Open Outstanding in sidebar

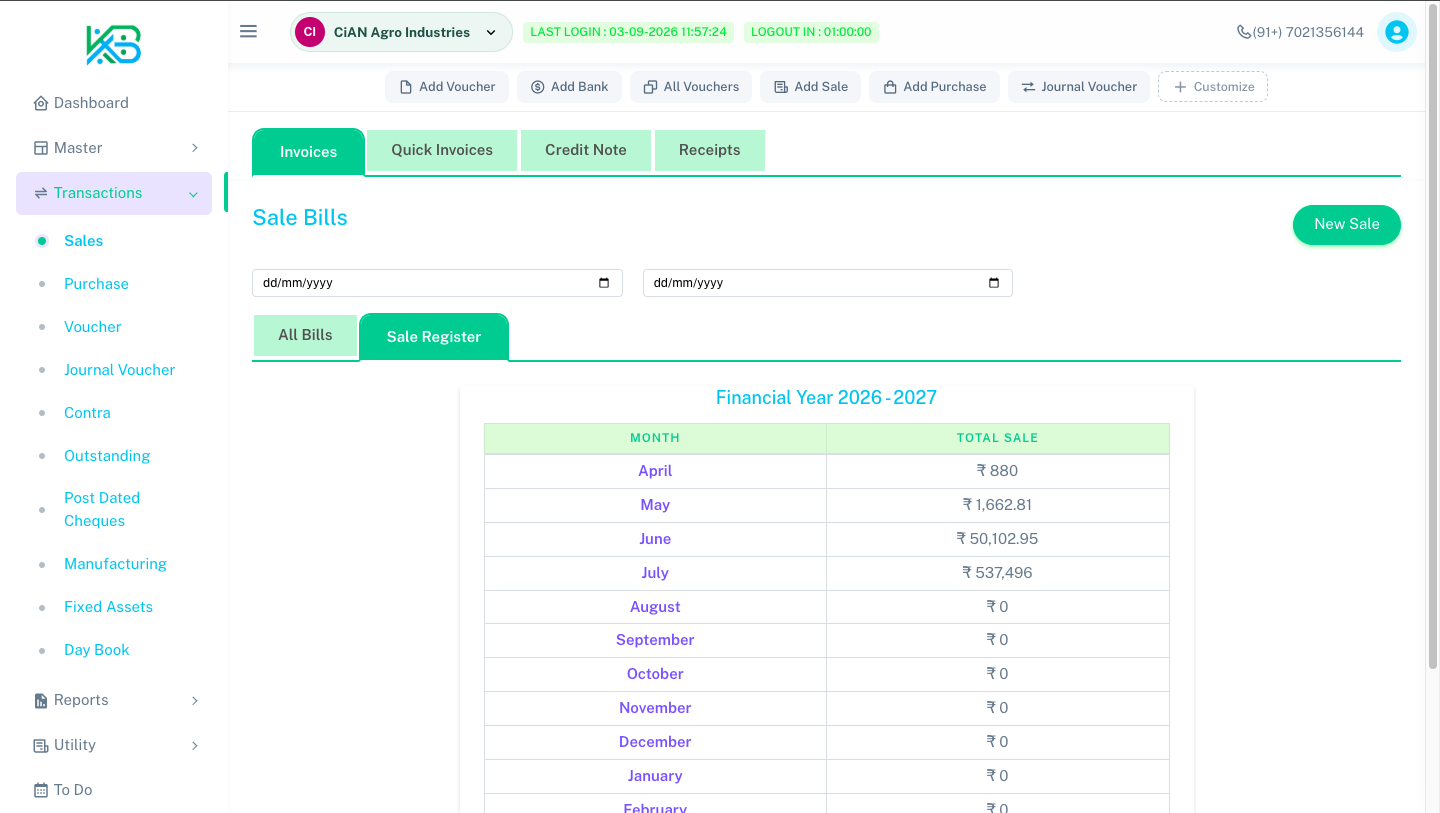click(107, 456)
